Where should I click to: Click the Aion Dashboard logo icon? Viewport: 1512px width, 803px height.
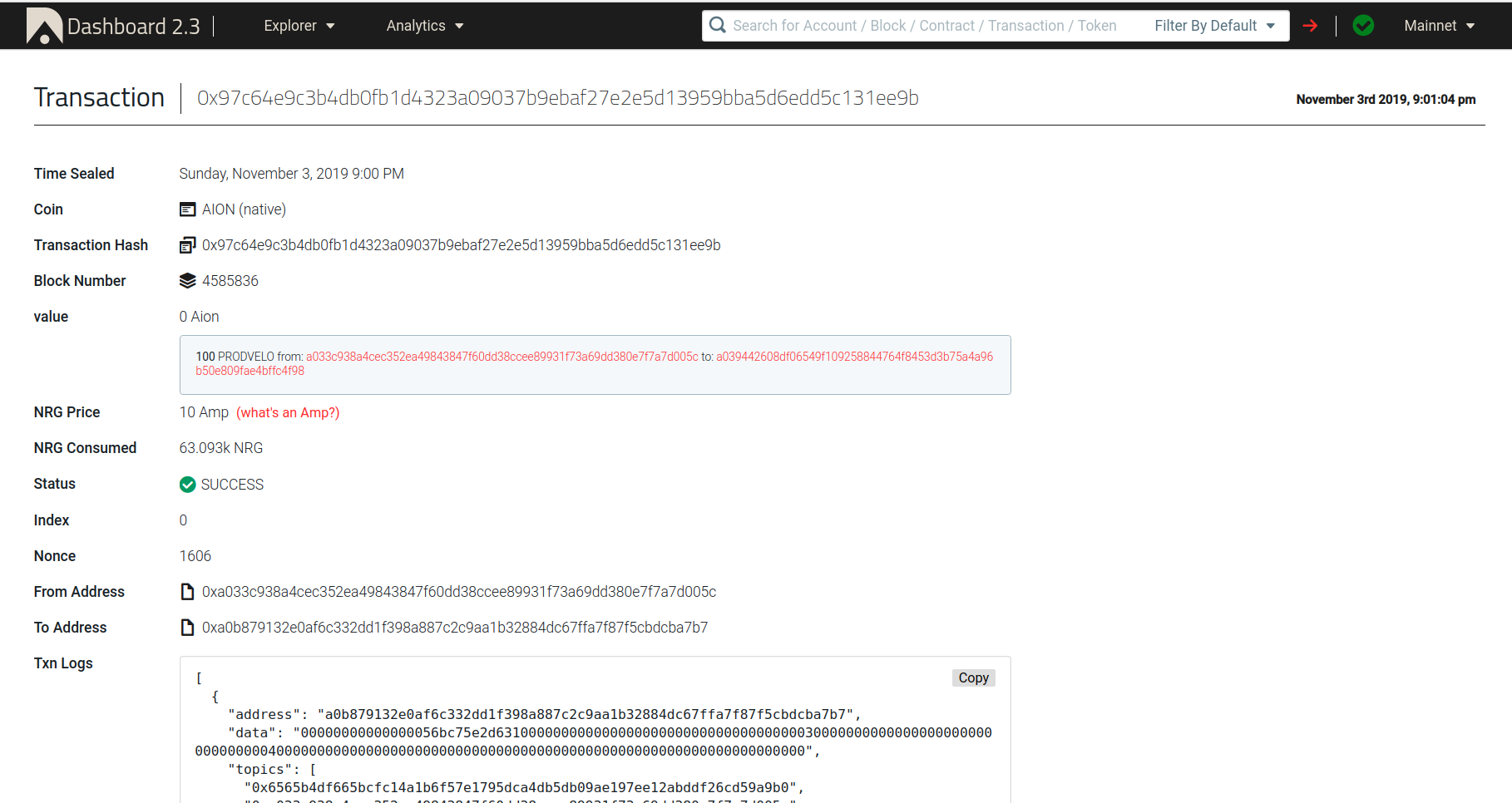click(45, 25)
